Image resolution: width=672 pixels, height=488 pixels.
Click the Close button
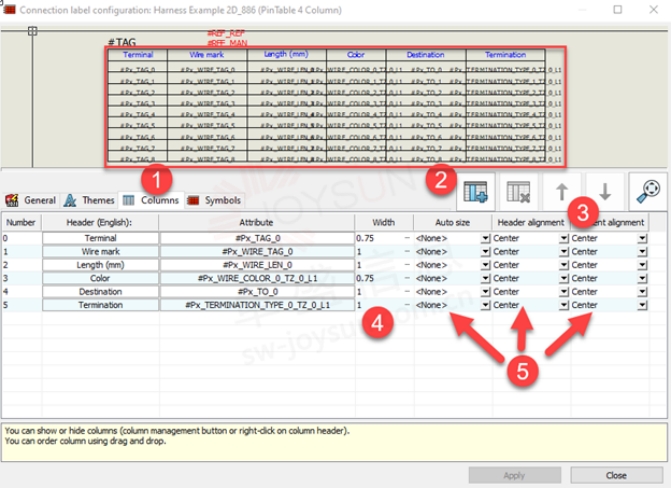pyautogui.click(x=616, y=475)
